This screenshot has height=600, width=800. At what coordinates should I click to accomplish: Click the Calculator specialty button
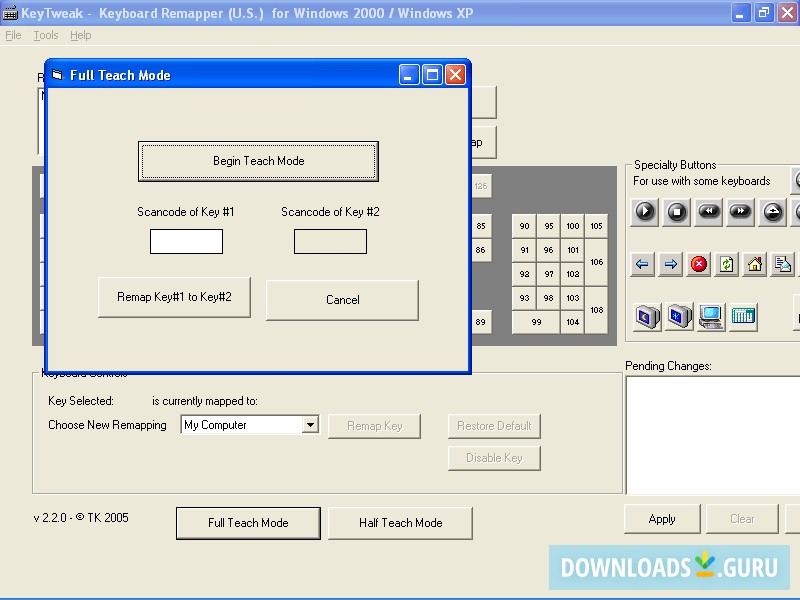pos(743,317)
